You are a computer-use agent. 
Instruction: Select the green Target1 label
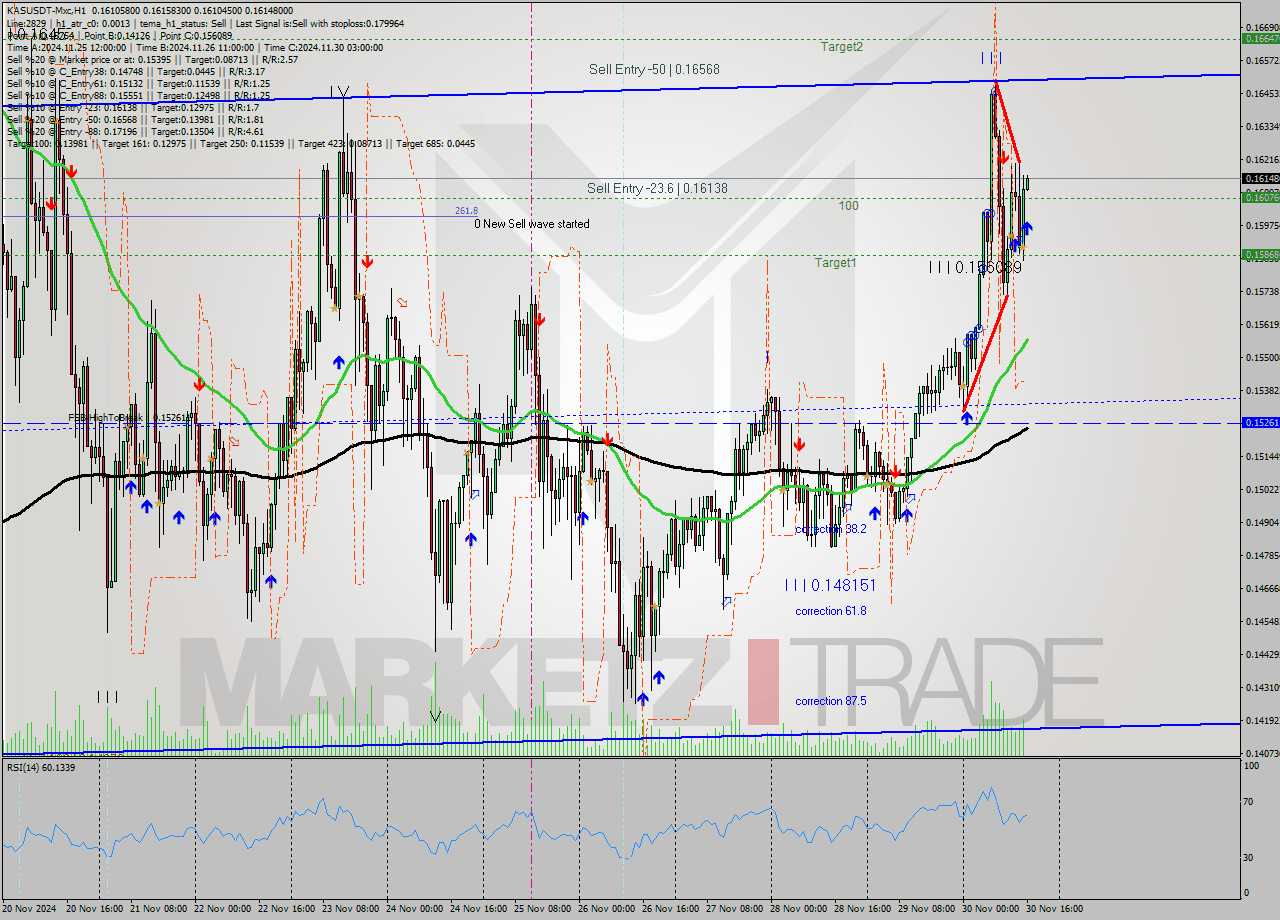pos(835,263)
